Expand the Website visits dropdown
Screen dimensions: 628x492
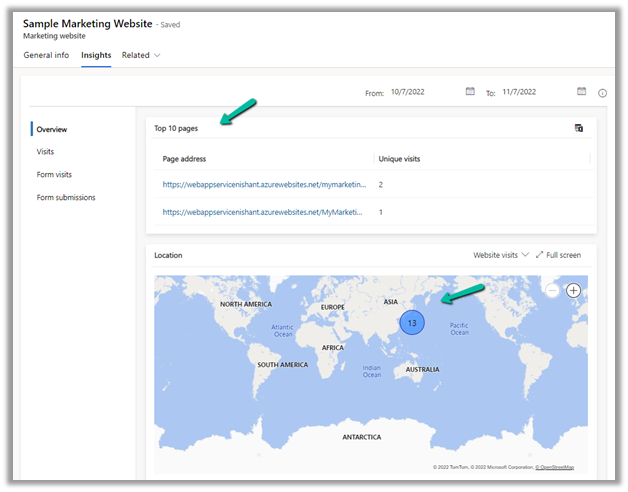pyautogui.click(x=501, y=255)
